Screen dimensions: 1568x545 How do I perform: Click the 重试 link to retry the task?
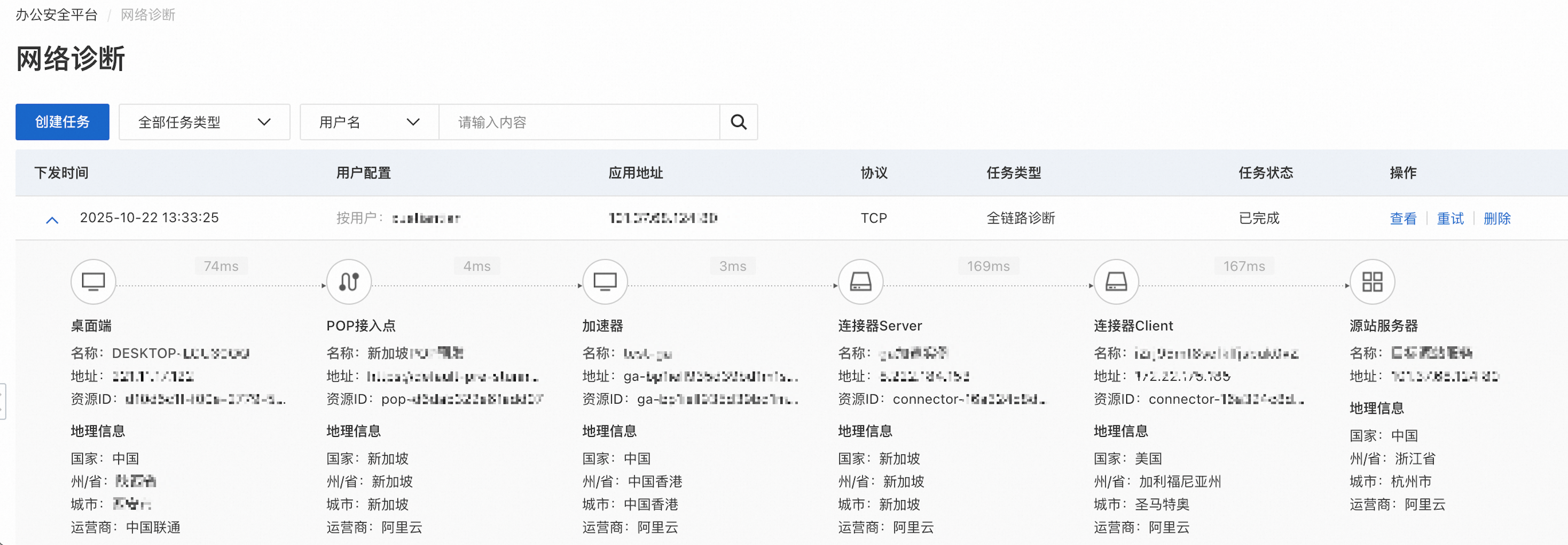(1450, 218)
